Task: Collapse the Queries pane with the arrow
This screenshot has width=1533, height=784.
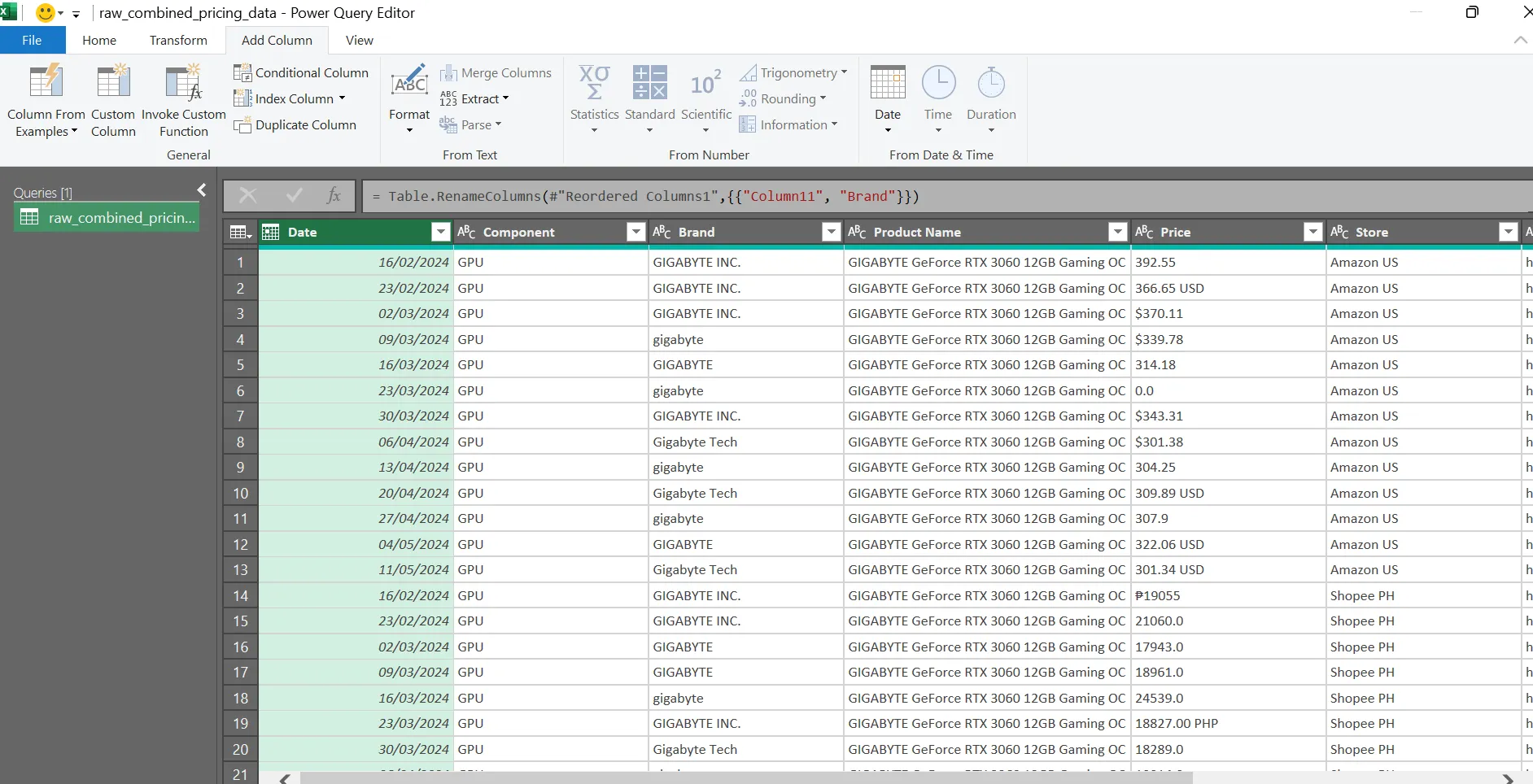Action: (201, 189)
